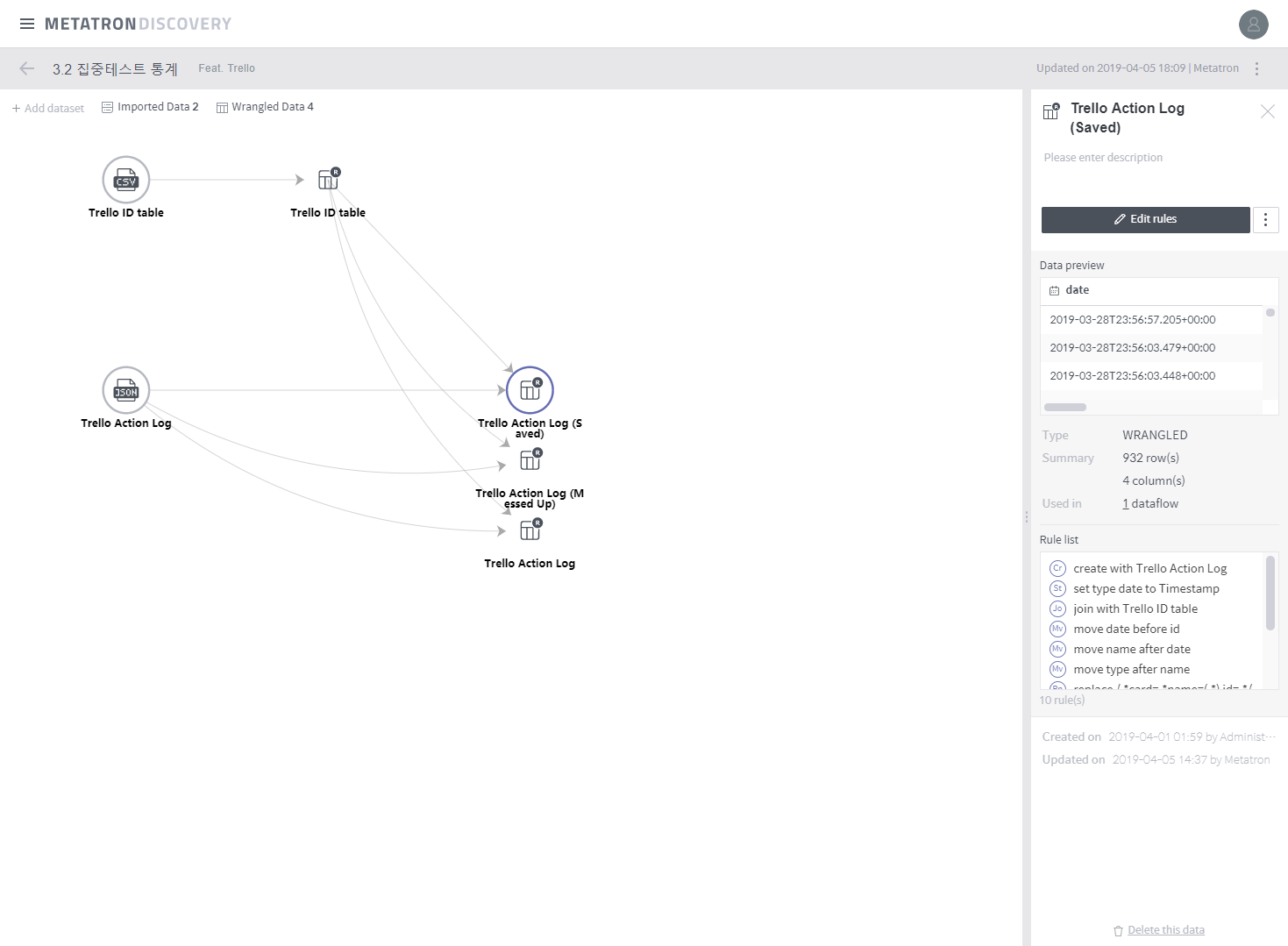Click Add dataset

pos(48,108)
